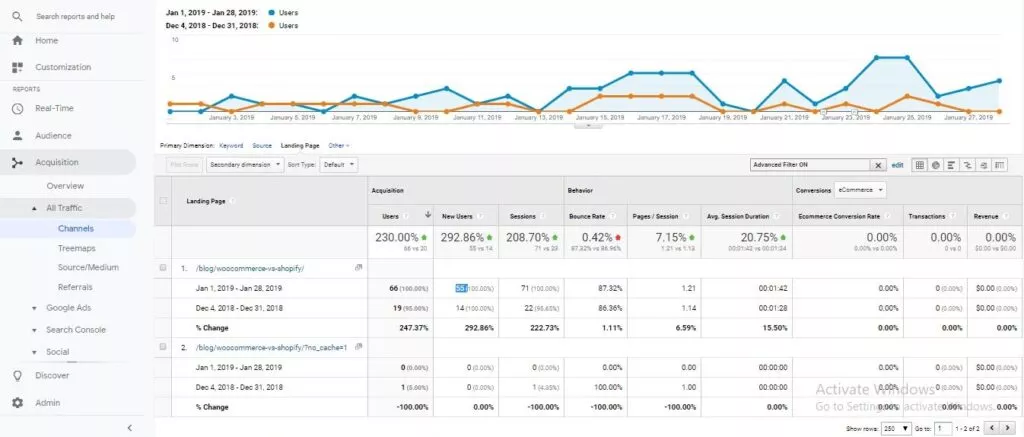Open Real-Time reports clock icon
Screen dimensions: 1024x437
[18, 108]
